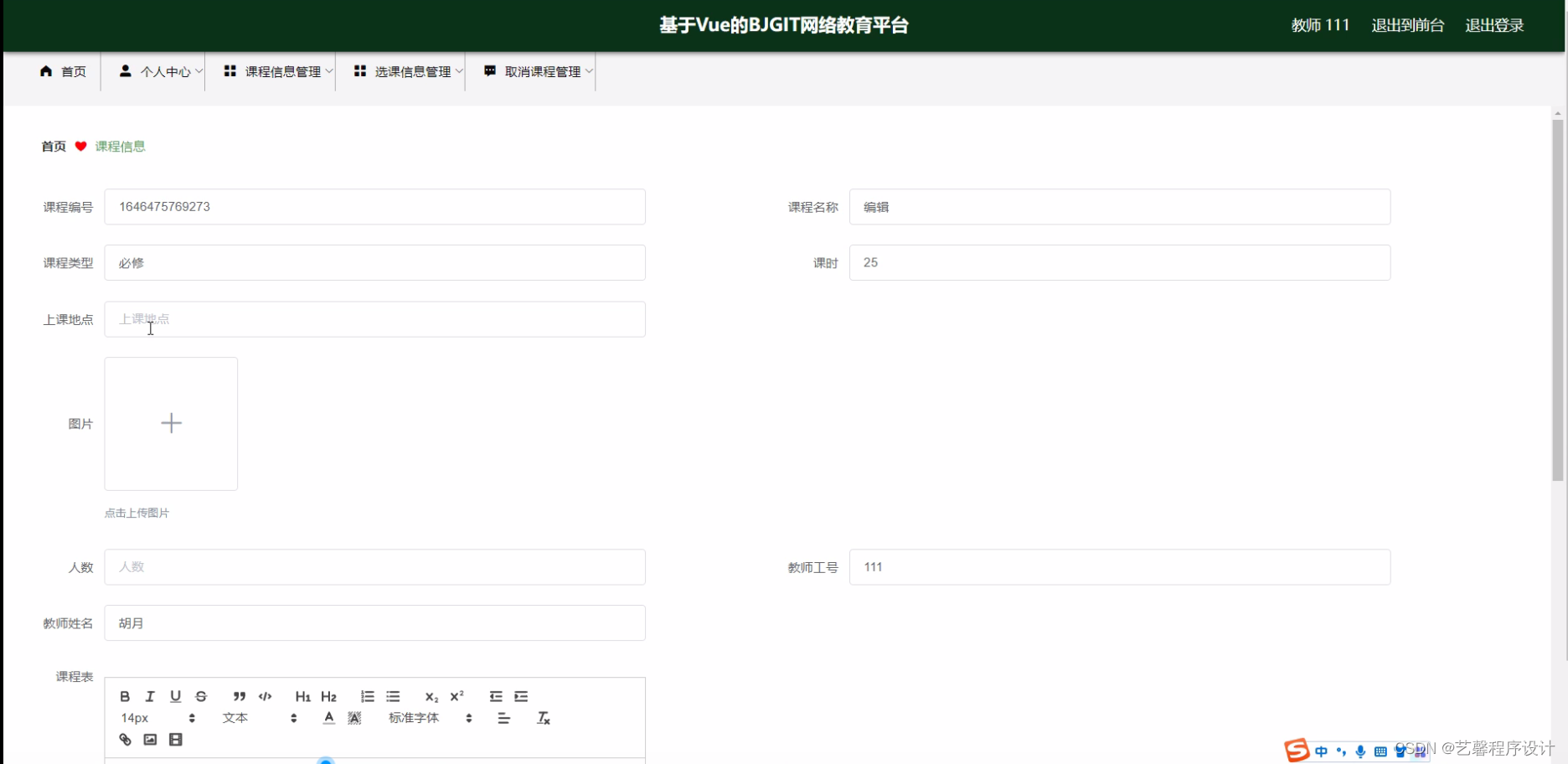The width and height of the screenshot is (1568, 764).
Task: Apply Heading 1 style
Action: click(x=302, y=696)
